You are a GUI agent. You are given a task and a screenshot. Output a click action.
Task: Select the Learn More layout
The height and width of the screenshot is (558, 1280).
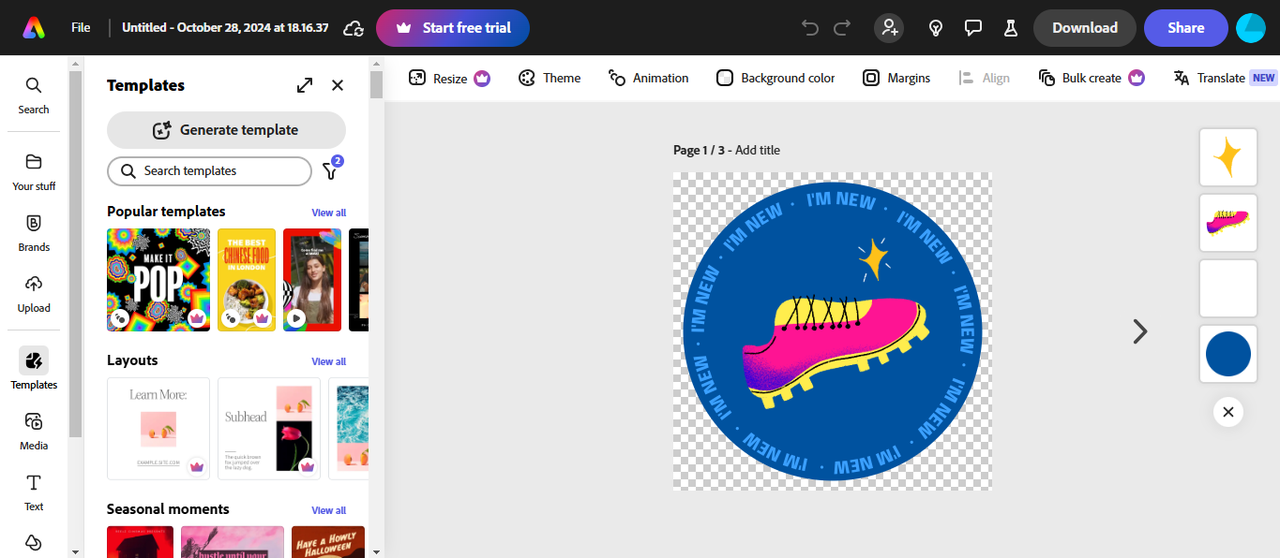point(158,428)
